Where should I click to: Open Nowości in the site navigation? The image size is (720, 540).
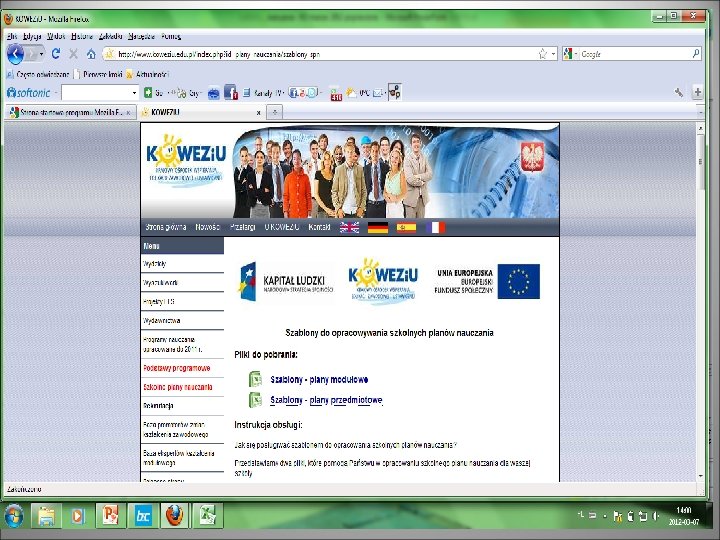point(208,227)
